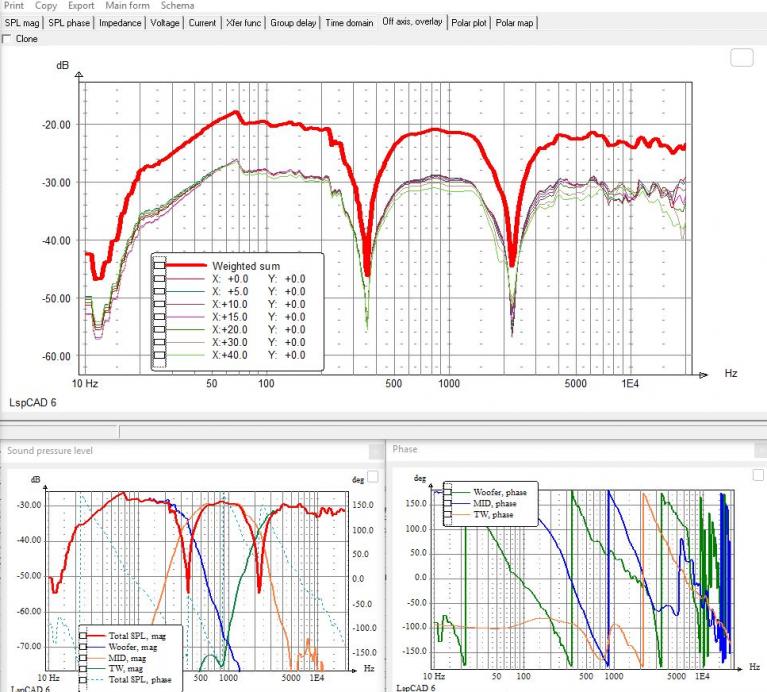Image resolution: width=767 pixels, height=692 pixels.
Task: Toggle the X:+20.0 off-axis curve checkbox
Action: (x=159, y=330)
